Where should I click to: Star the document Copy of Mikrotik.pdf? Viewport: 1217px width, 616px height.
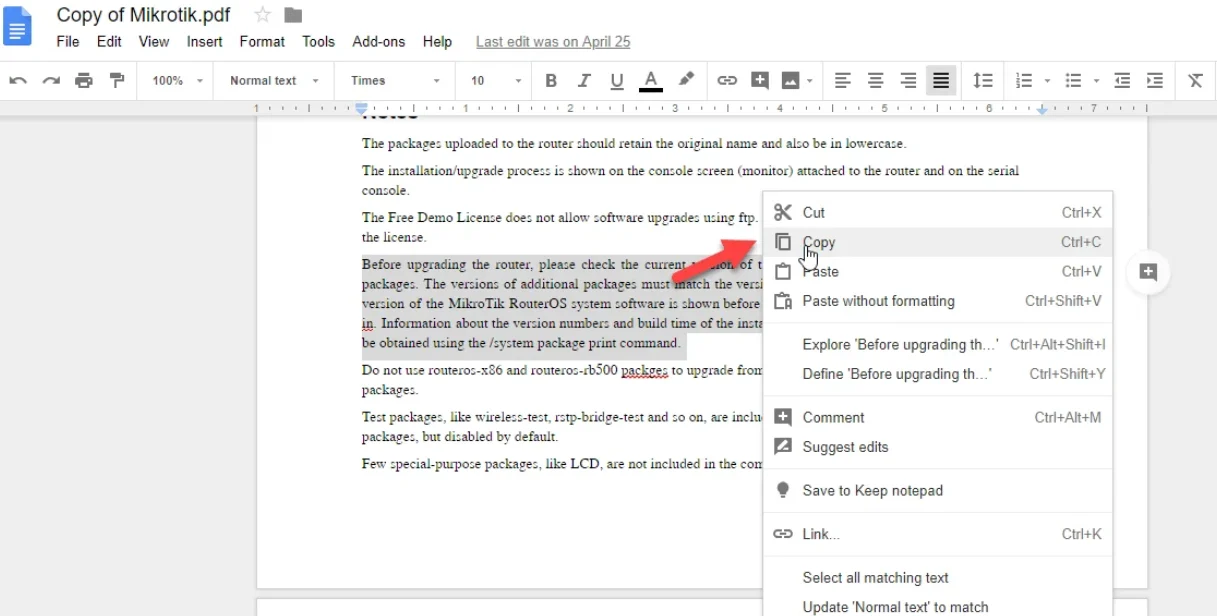click(x=263, y=15)
